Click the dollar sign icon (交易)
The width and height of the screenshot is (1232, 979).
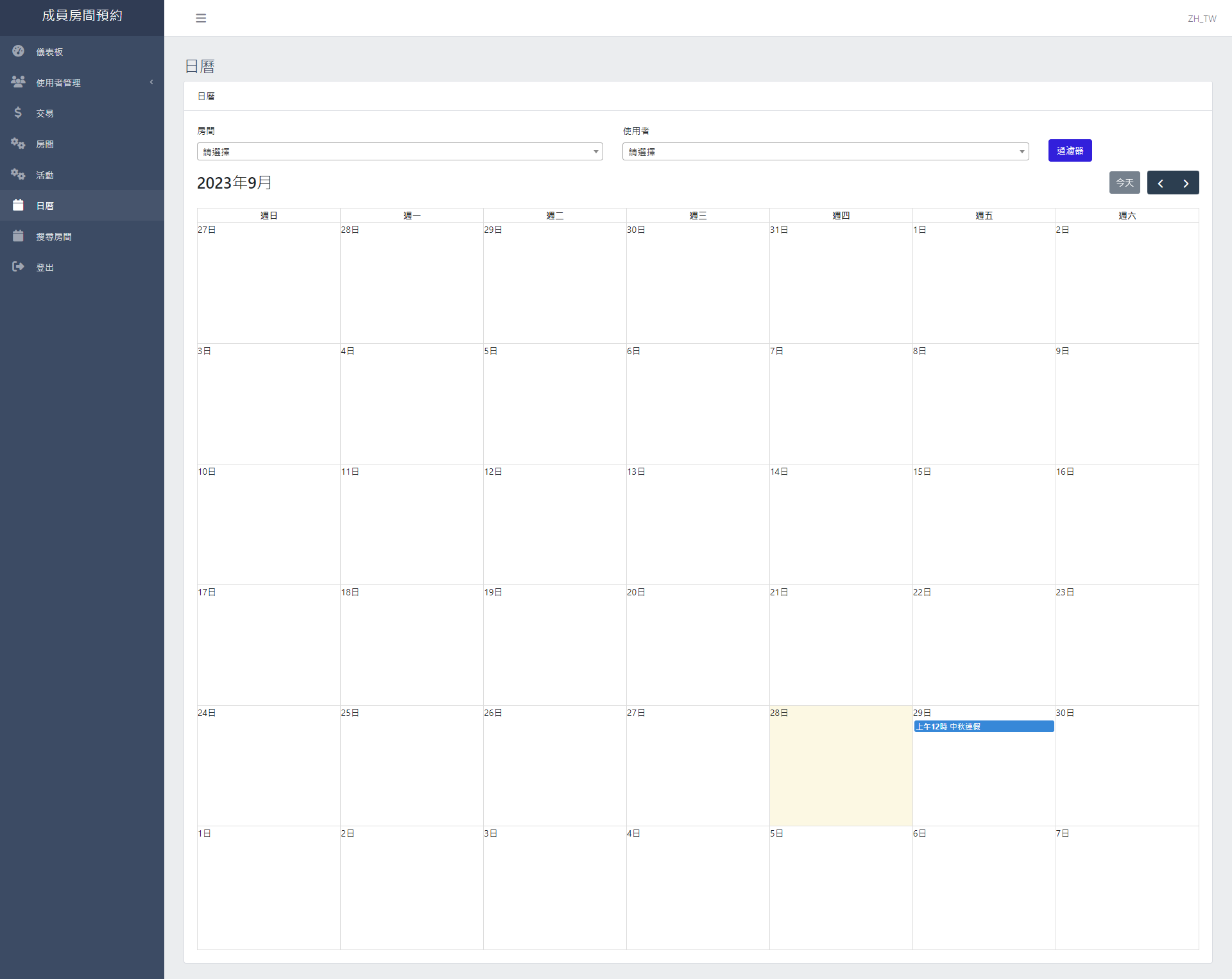click(x=18, y=112)
